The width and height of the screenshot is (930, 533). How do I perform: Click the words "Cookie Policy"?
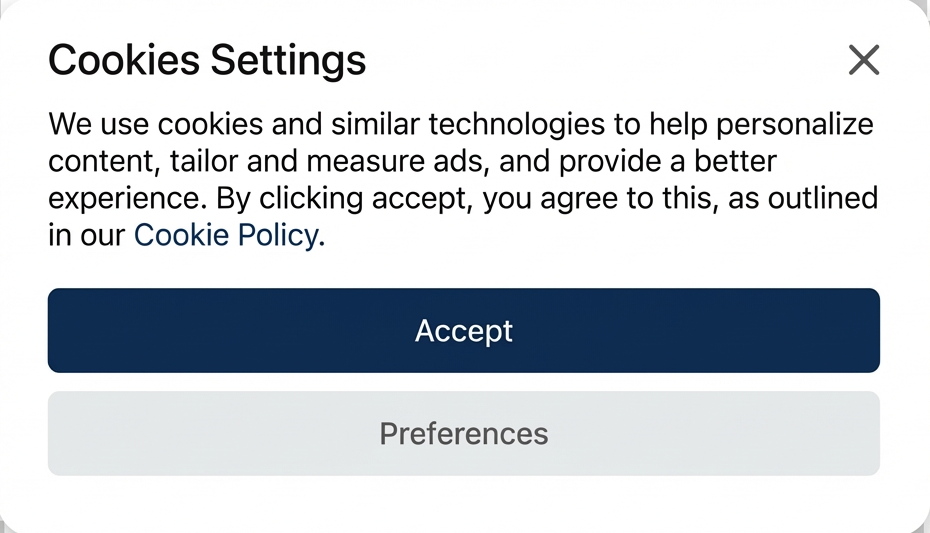pos(228,235)
